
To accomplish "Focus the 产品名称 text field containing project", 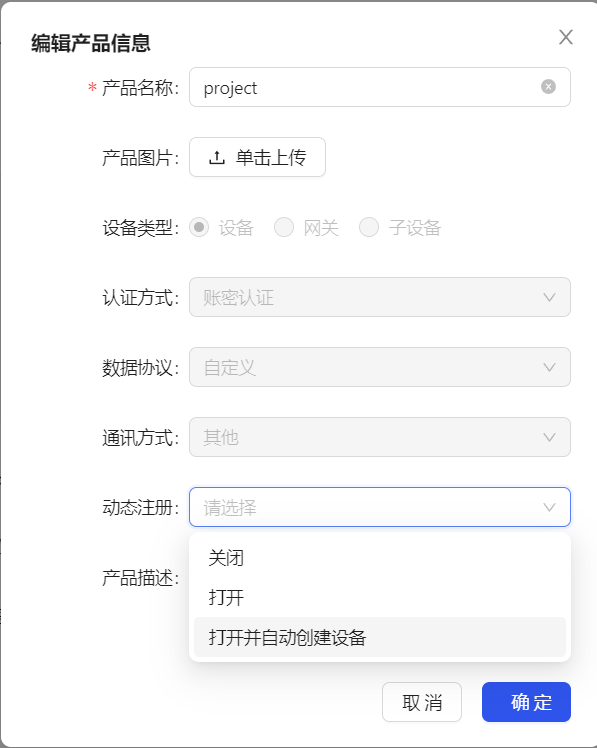I will pyautogui.click(x=380, y=87).
